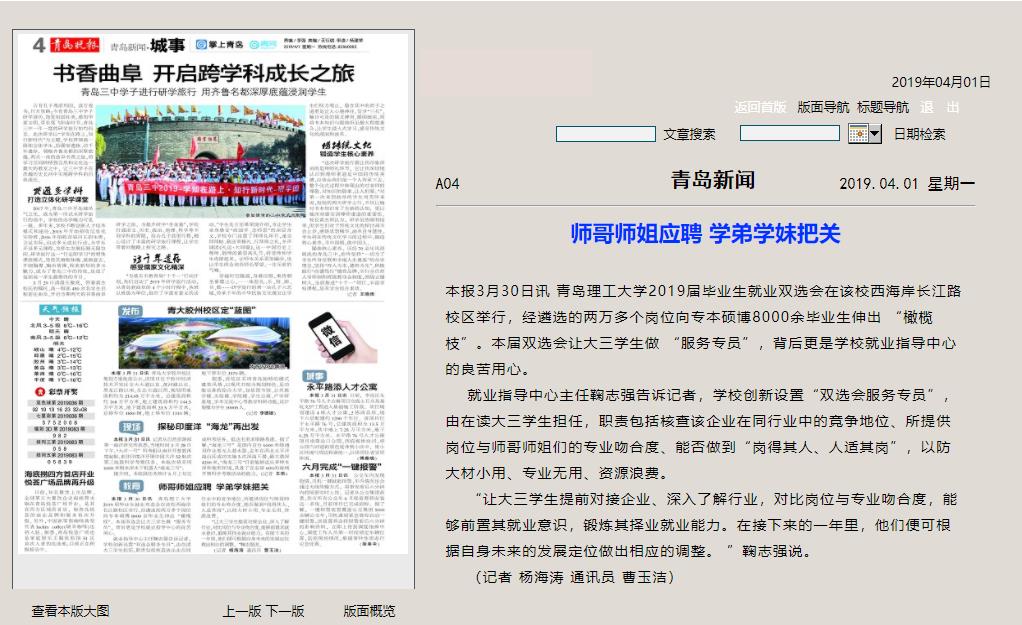Focus the date search input field
This screenshot has height=625, width=1022.
click(x=789, y=134)
